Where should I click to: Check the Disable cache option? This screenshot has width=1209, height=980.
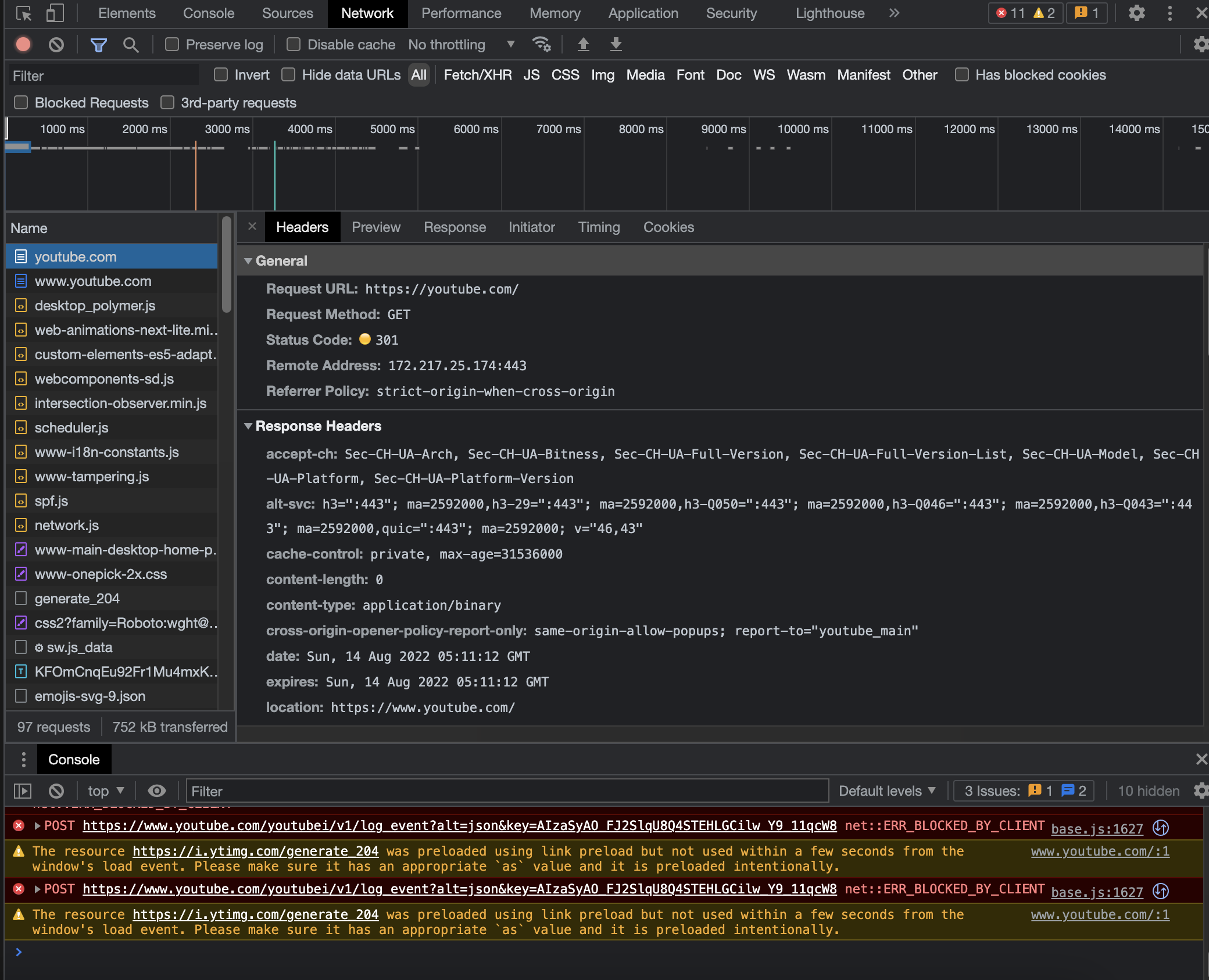[294, 45]
